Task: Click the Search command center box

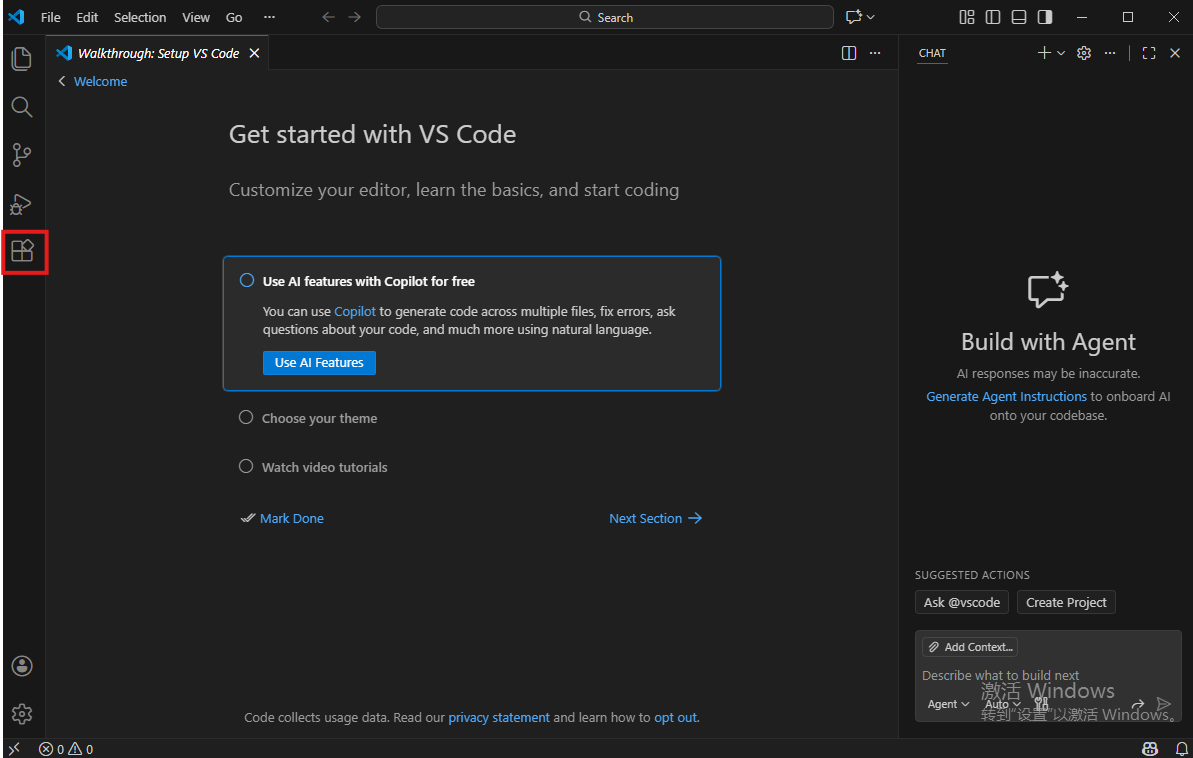Action: [x=604, y=17]
